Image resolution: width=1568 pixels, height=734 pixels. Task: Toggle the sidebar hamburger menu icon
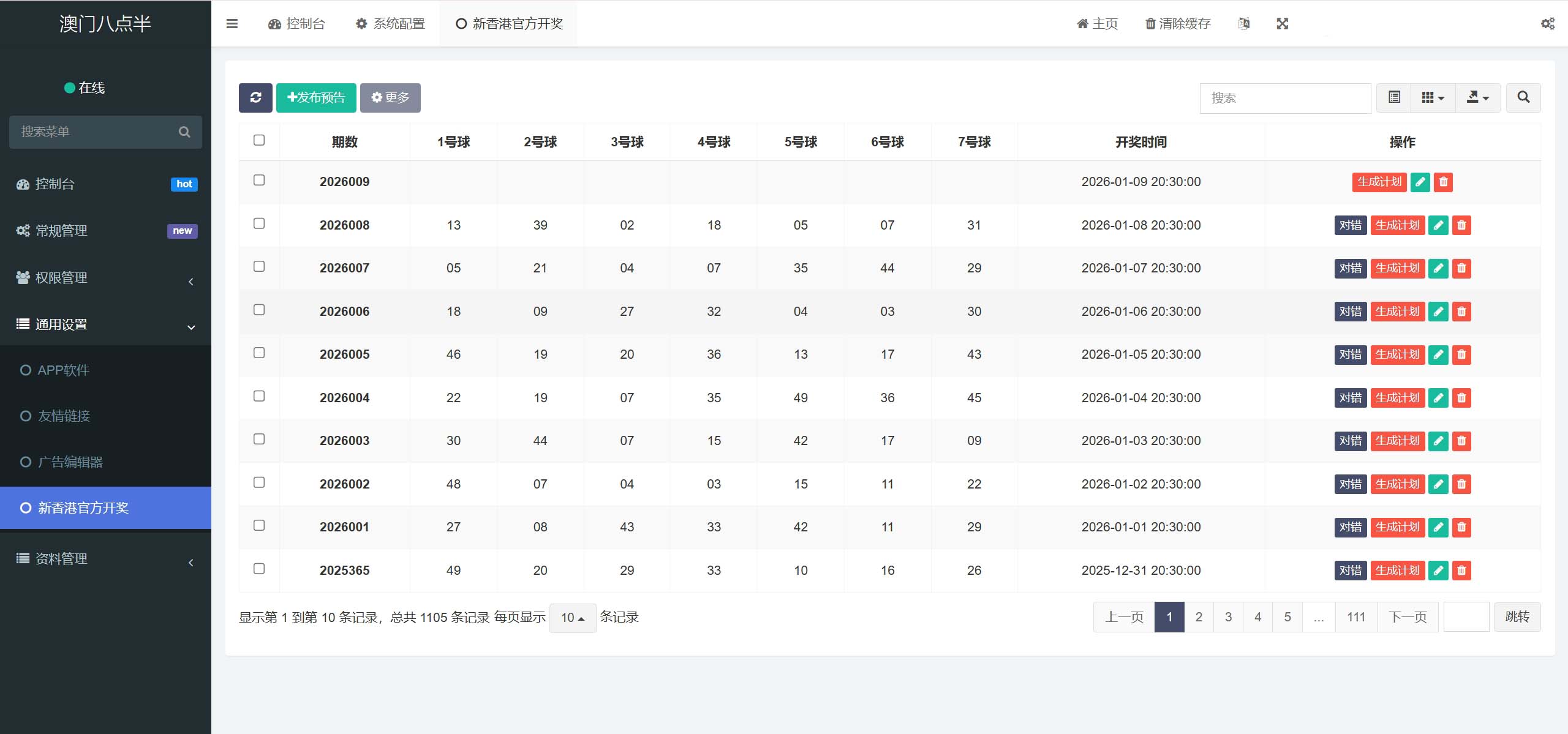(x=232, y=24)
